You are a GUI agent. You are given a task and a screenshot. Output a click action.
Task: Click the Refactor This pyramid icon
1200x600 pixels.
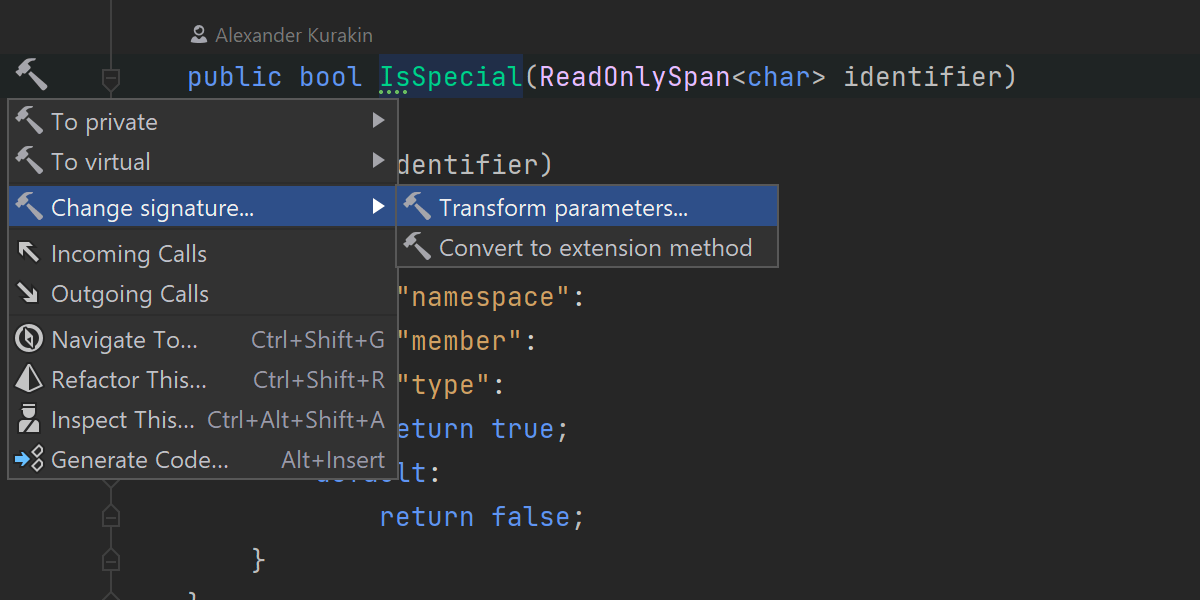(x=29, y=380)
